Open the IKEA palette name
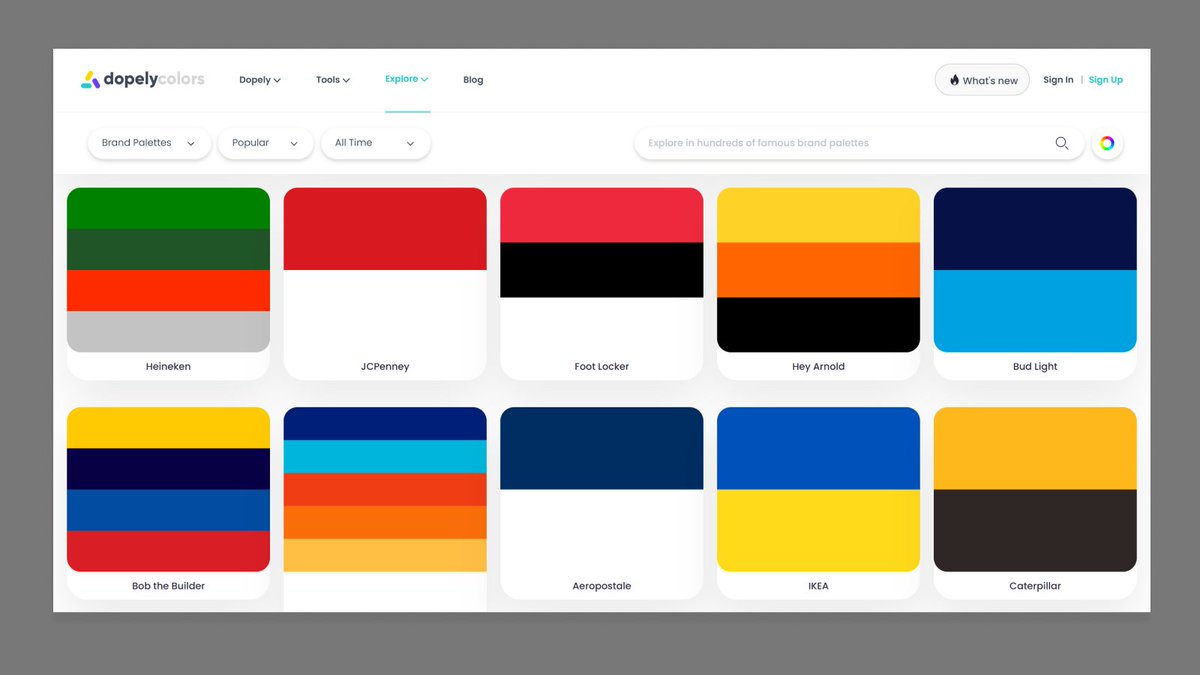This screenshot has width=1200, height=675. pos(818,586)
